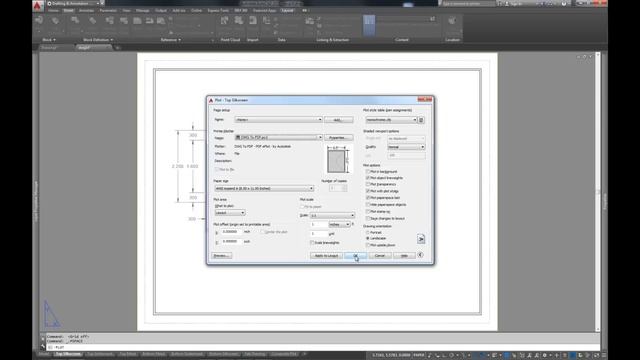Select the Top Silkscreen layout tab
640x360 pixels.
point(68,354)
